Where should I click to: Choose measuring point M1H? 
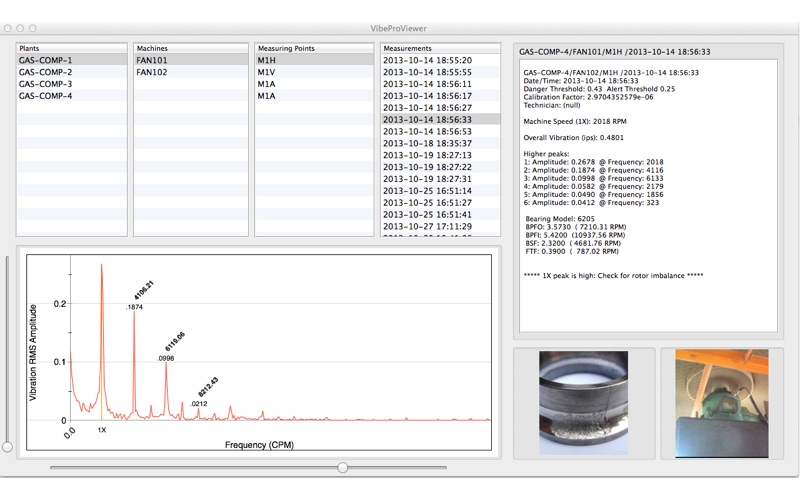[266, 60]
